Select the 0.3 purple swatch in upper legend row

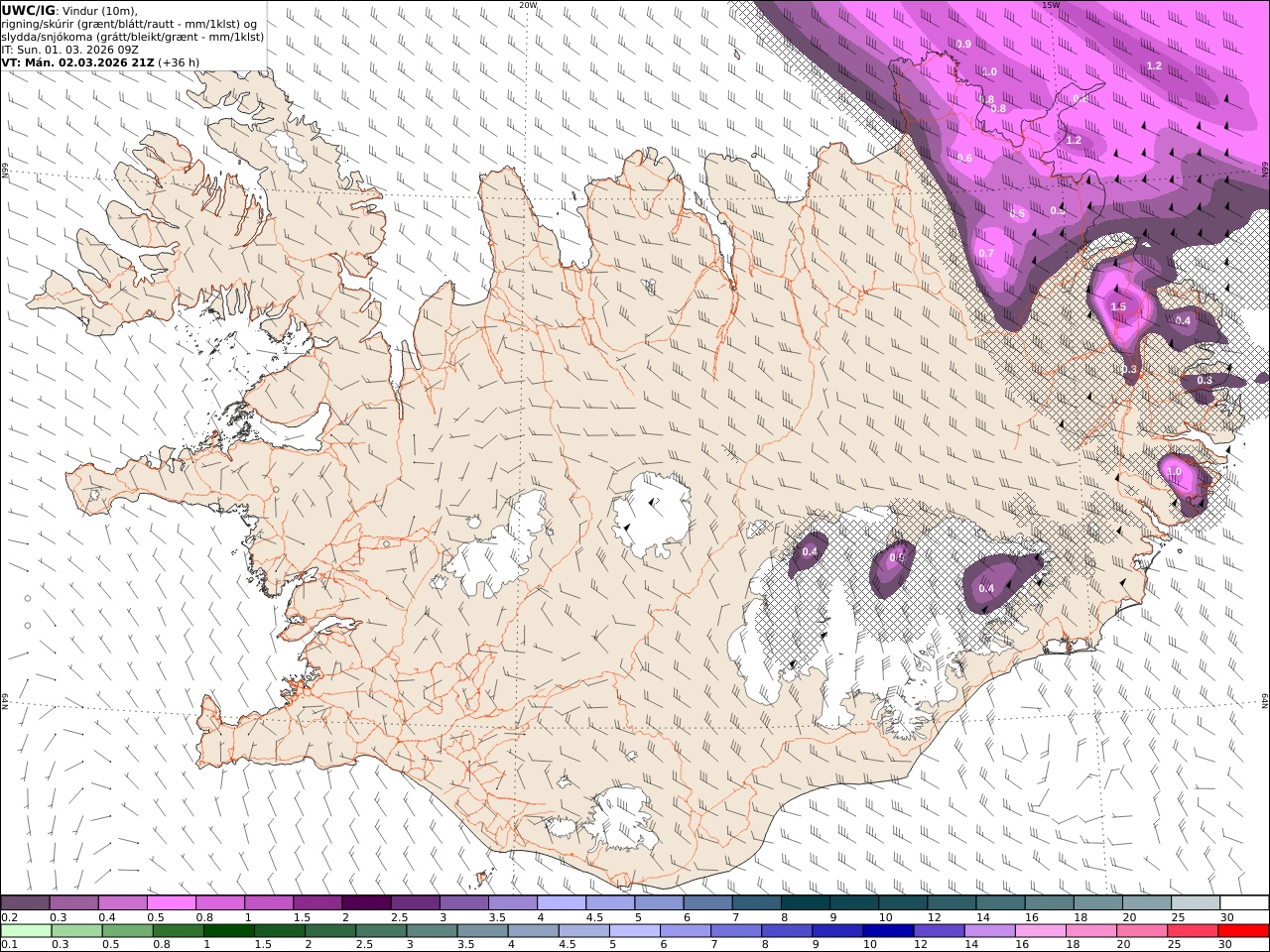pos(73,903)
